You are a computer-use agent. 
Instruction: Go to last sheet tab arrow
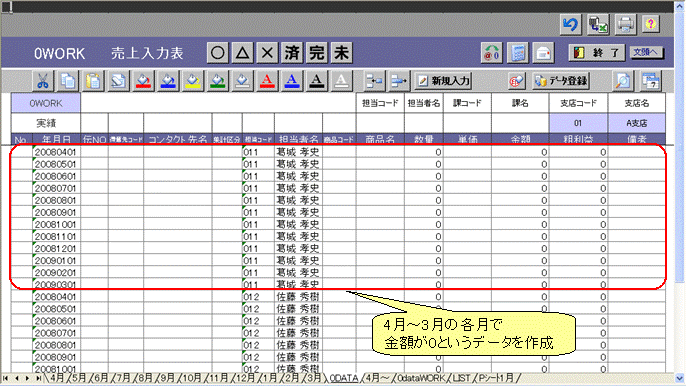point(38,378)
